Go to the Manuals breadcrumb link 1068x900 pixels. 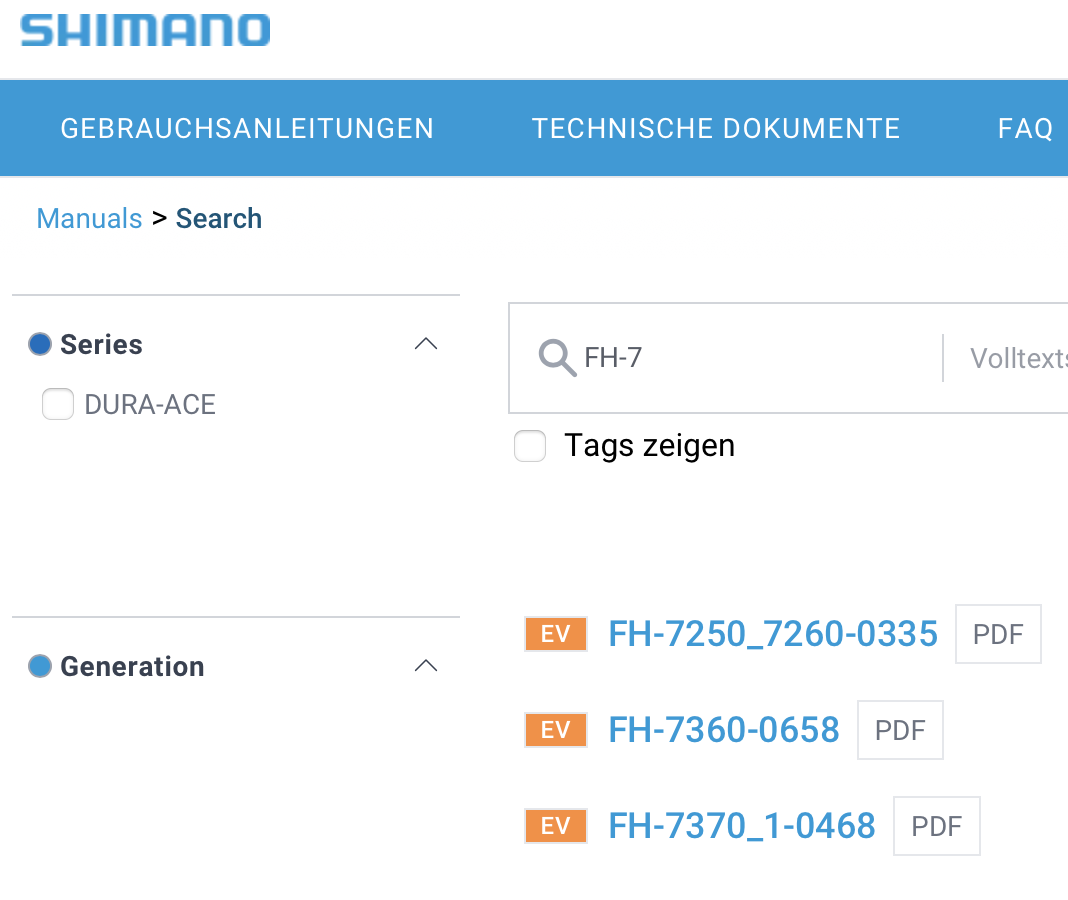[89, 219]
